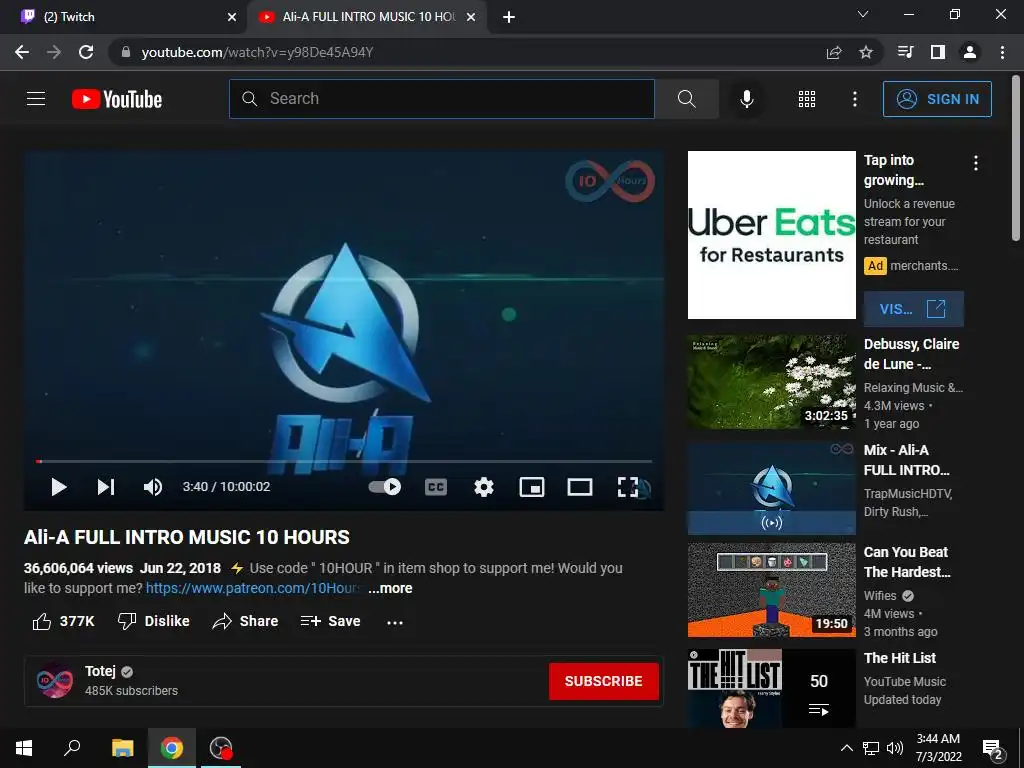Toggle Chrome side panel
The width and height of the screenshot is (1024, 768).
point(938,52)
